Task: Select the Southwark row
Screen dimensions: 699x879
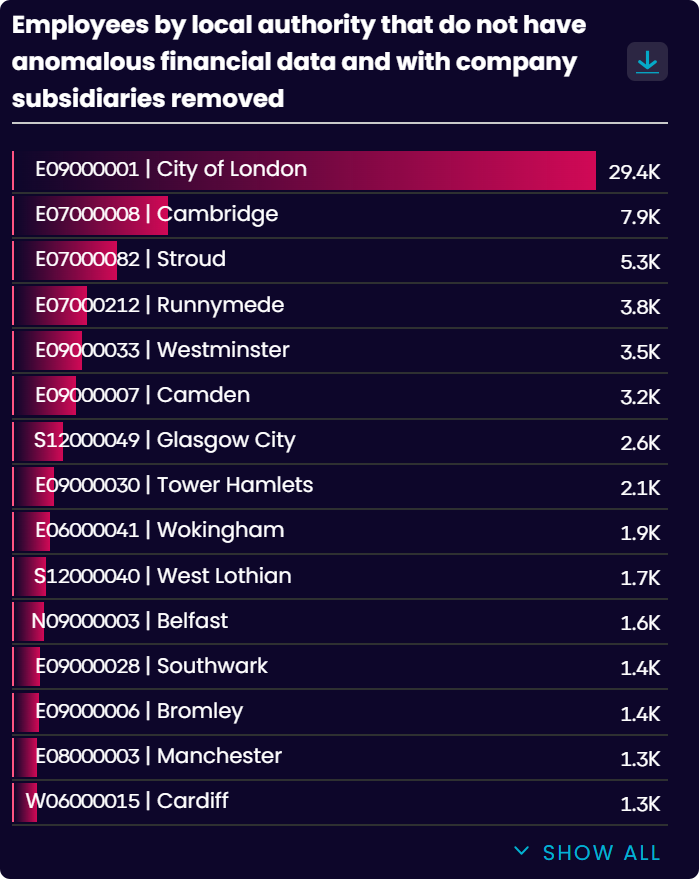Action: (340, 667)
